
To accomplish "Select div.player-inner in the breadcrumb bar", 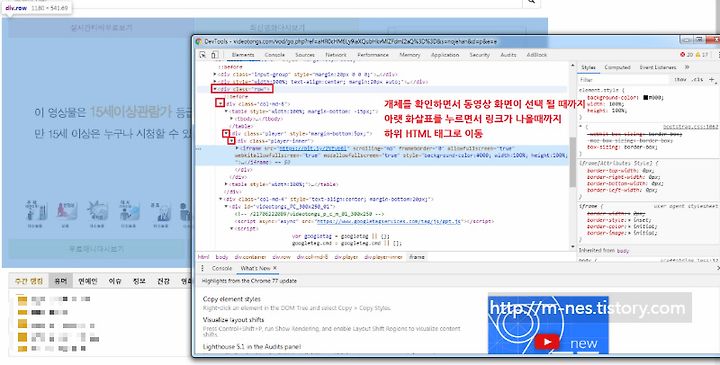I will pos(383,257).
